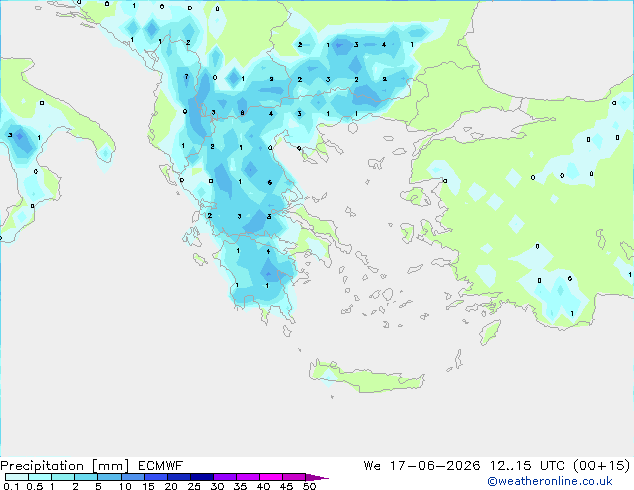Image resolution: width=634 pixels, height=490 pixels.
Task: Click the legend label '40'
Action: 264,486
